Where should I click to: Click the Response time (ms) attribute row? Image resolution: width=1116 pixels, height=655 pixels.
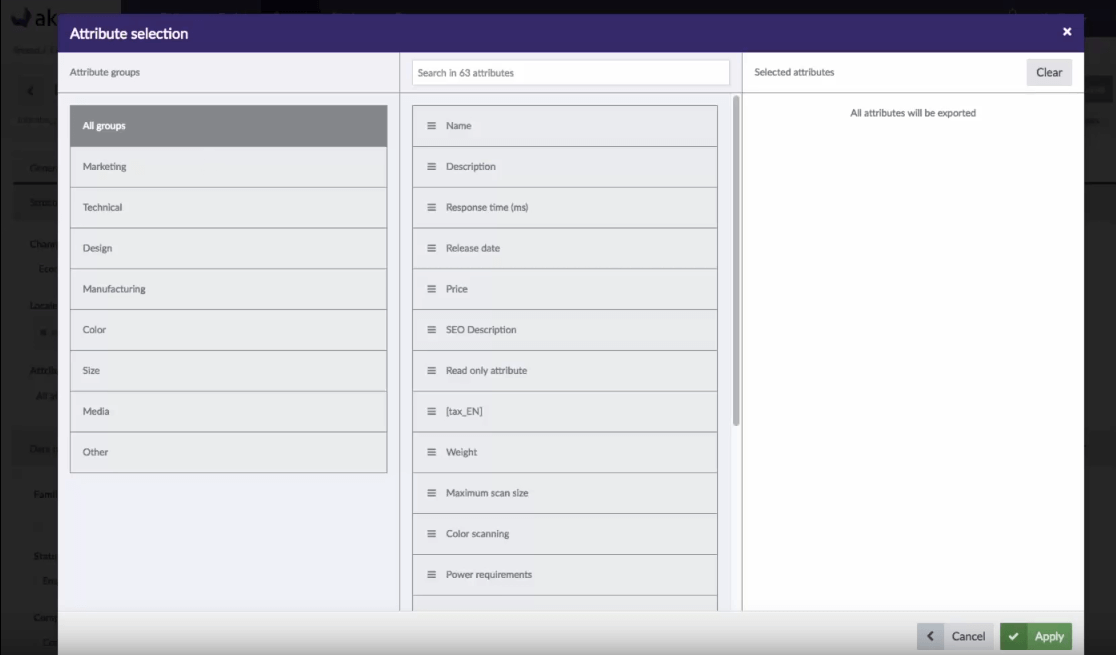pyautogui.click(x=565, y=207)
